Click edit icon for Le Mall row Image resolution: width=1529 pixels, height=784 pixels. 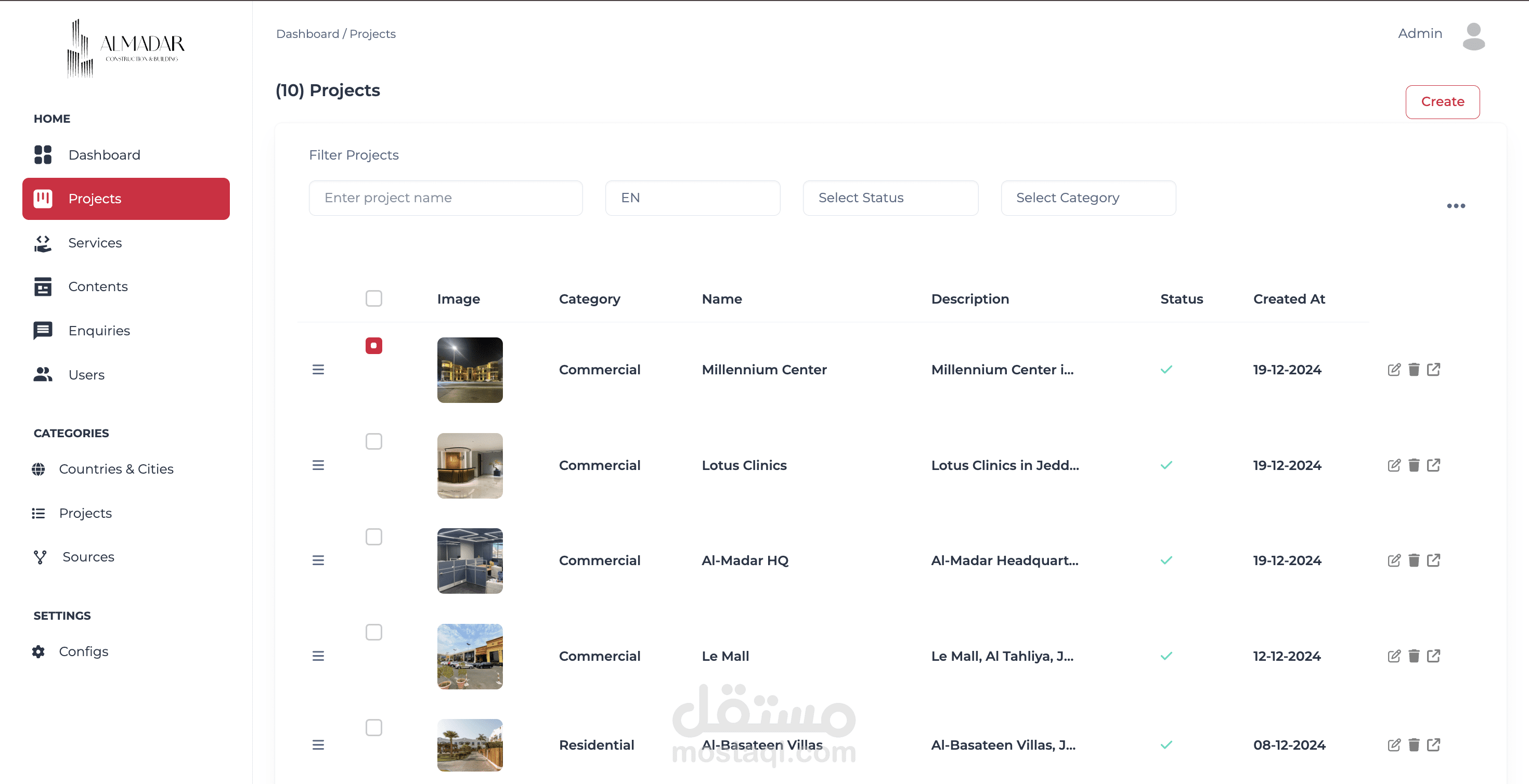[x=1394, y=656]
